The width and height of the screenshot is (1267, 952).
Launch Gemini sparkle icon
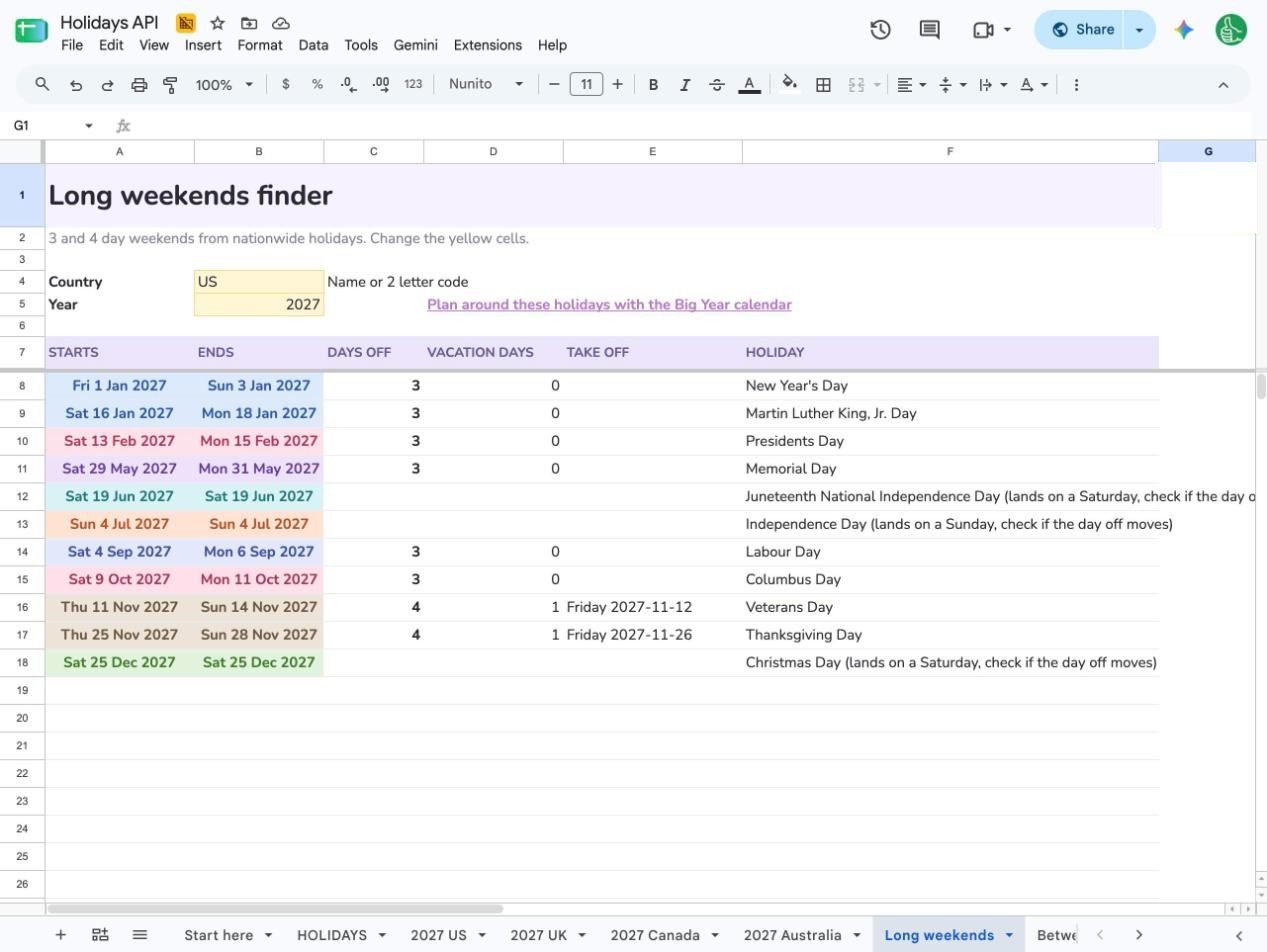click(1184, 30)
